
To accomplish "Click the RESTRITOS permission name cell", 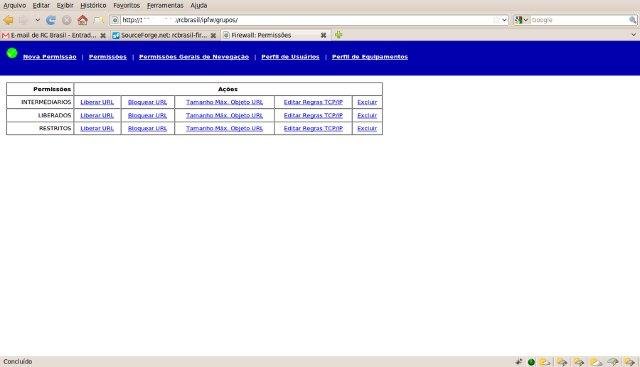I will click(40, 128).
